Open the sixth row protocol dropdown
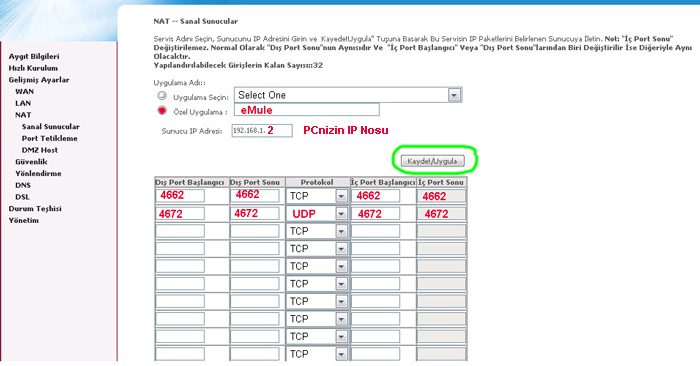The image size is (700, 366). (x=317, y=284)
